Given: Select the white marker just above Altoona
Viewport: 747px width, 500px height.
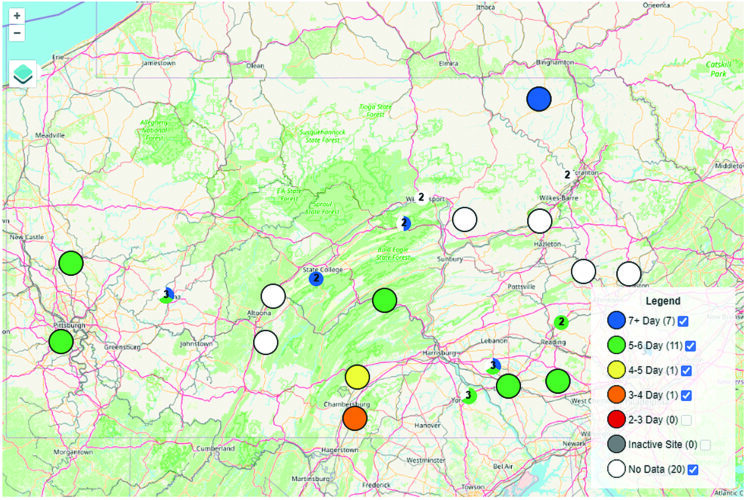Looking at the screenshot, I should 273,296.
